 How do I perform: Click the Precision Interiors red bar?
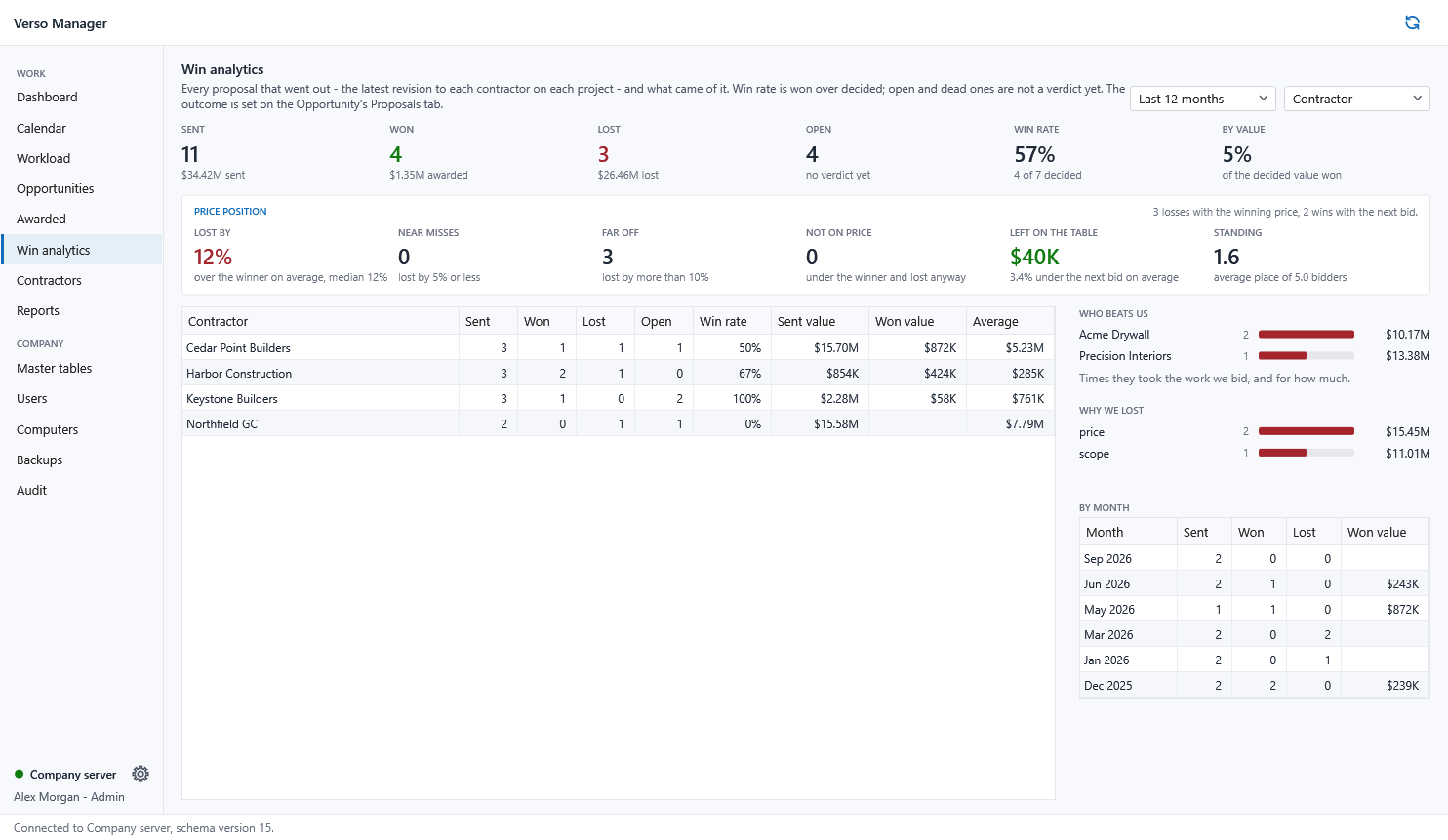tap(1282, 356)
